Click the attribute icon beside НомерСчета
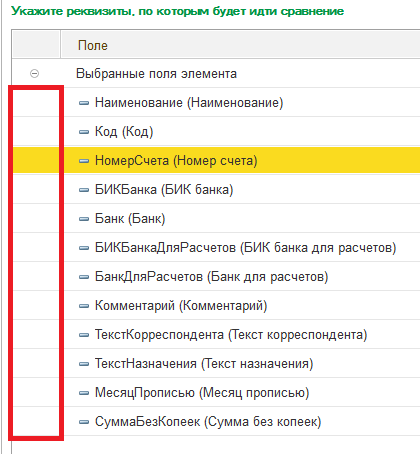 click(x=84, y=161)
